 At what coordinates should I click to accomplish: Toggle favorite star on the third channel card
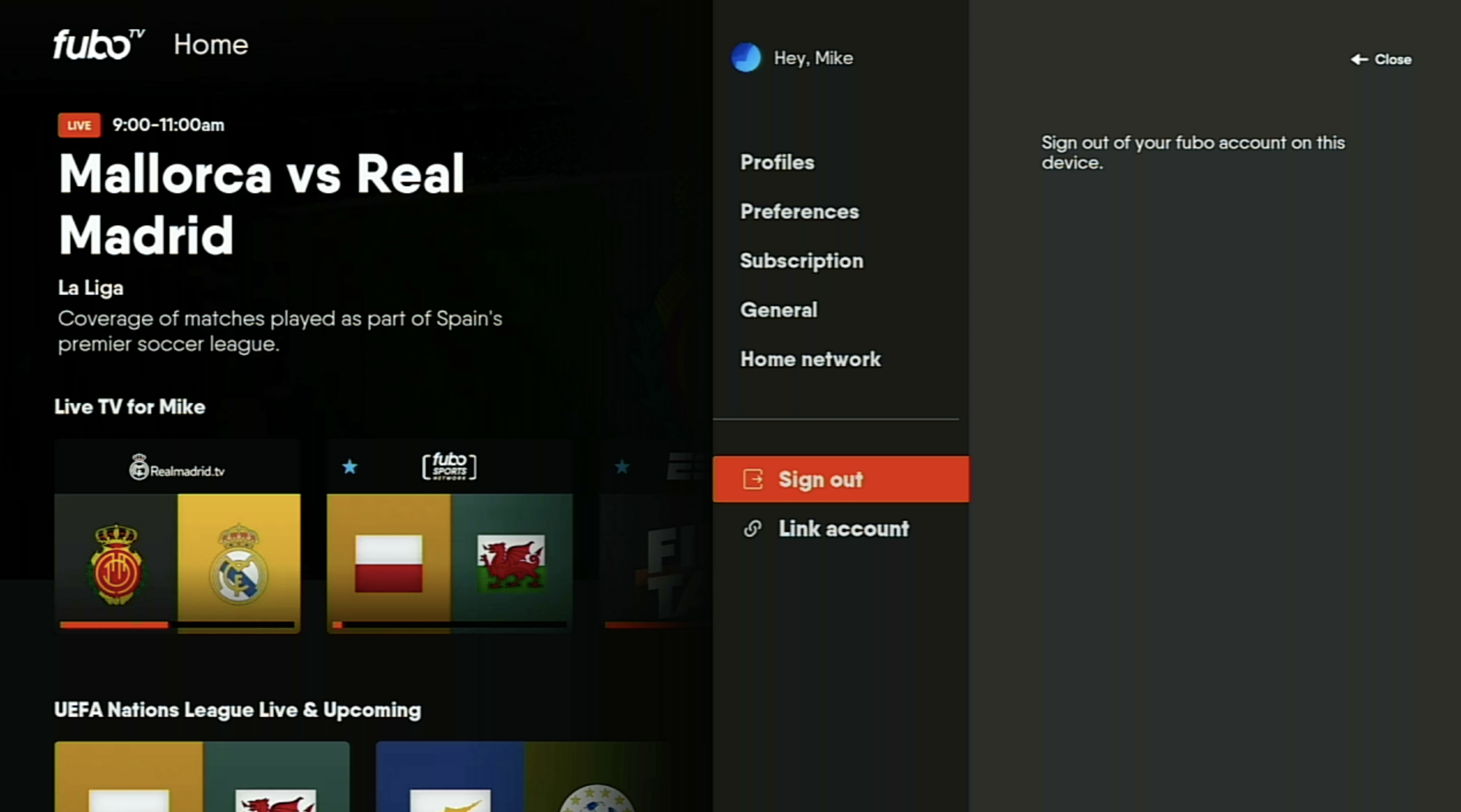tap(622, 467)
